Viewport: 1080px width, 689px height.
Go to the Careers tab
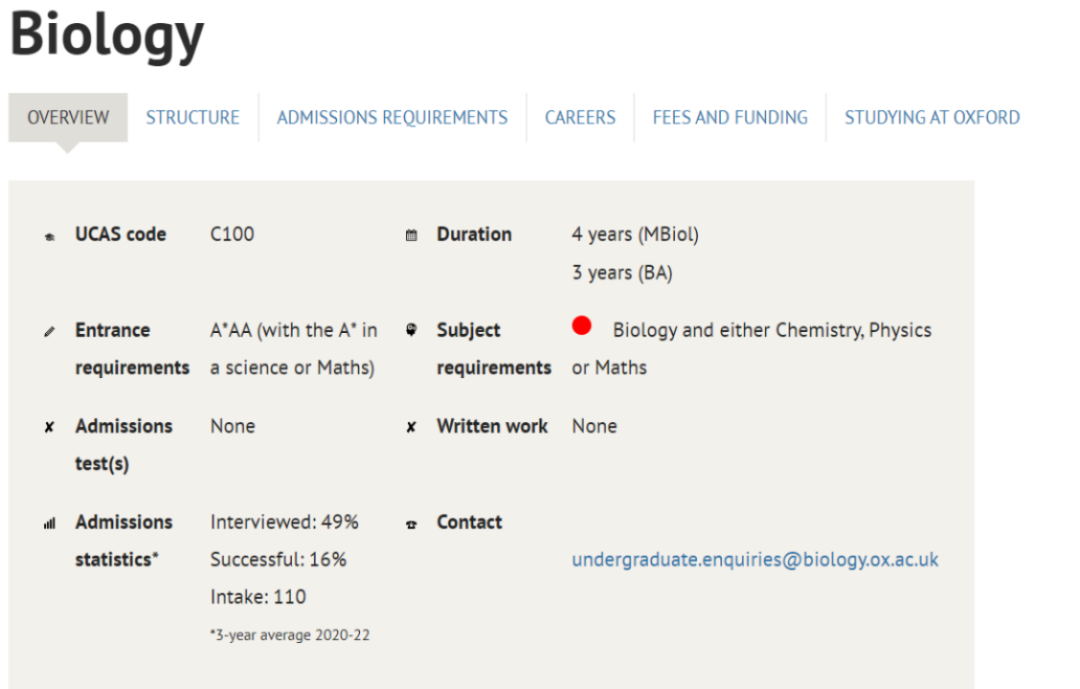coord(580,117)
